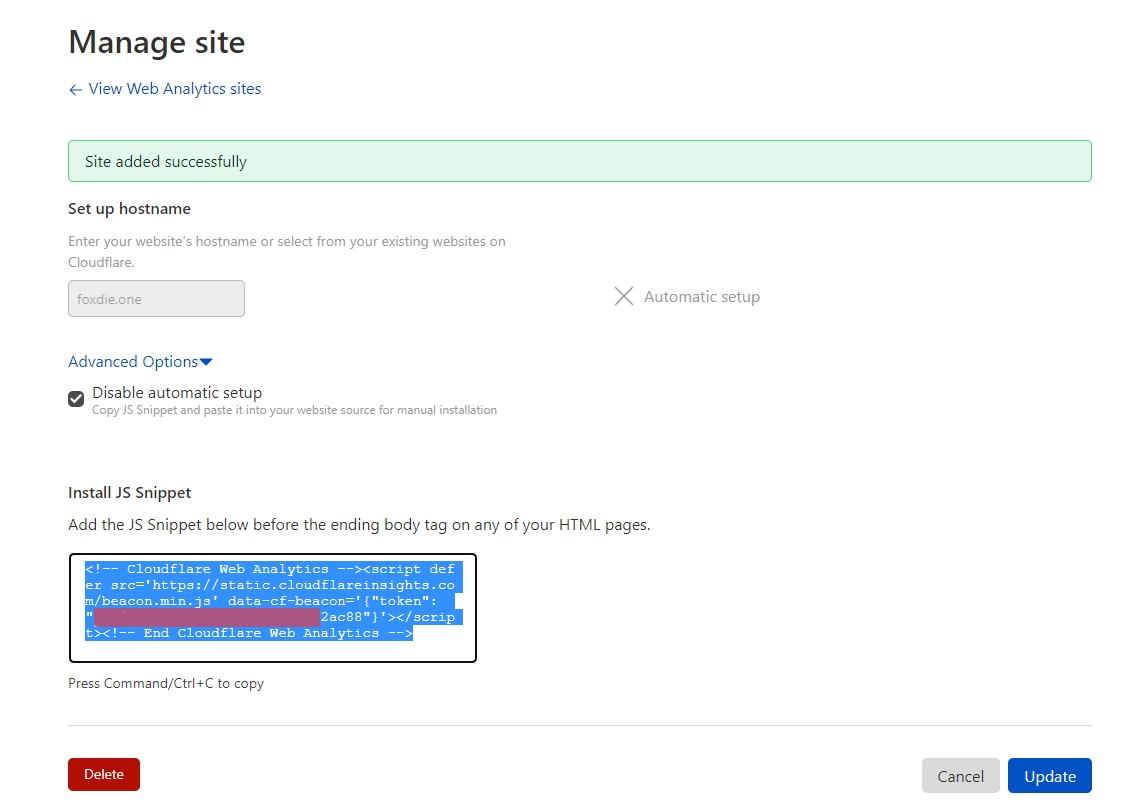Click the 'Press Command/Ctrl+C to copy' hint
Image resolution: width=1130 pixels, height=807 pixels.
pyautogui.click(x=166, y=684)
